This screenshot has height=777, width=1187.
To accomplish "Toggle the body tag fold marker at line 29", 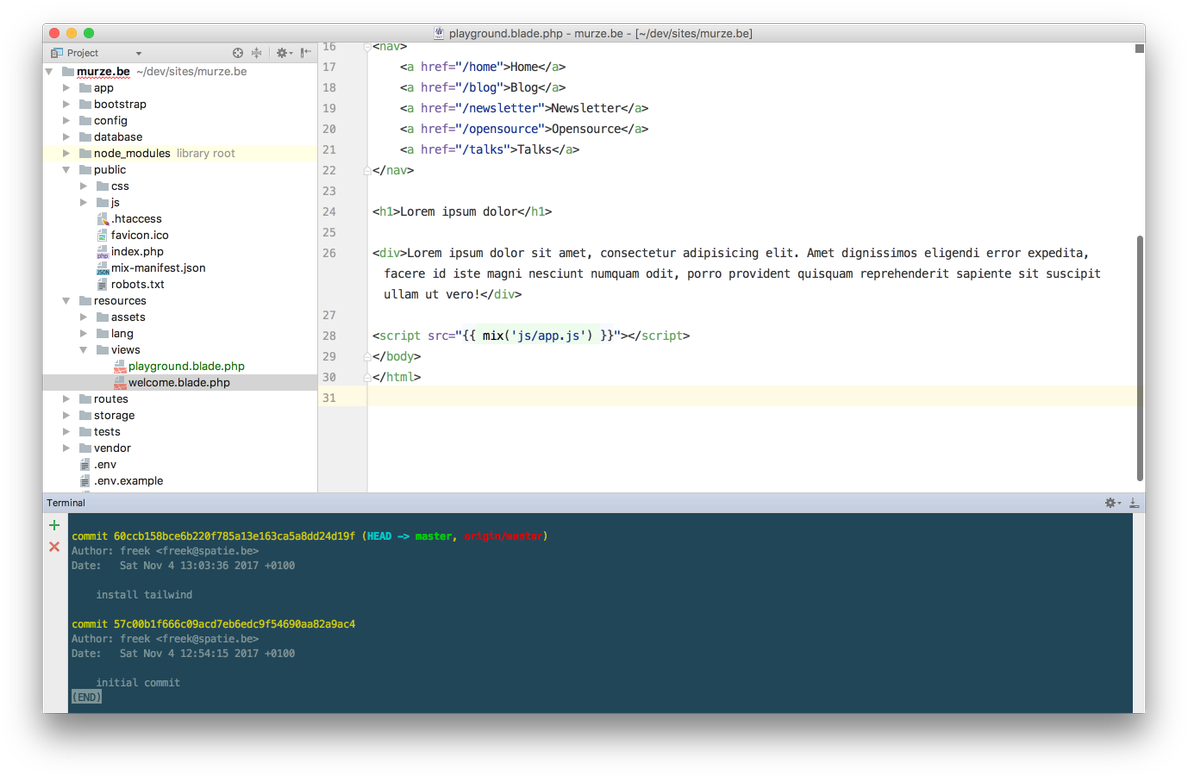I will [368, 357].
